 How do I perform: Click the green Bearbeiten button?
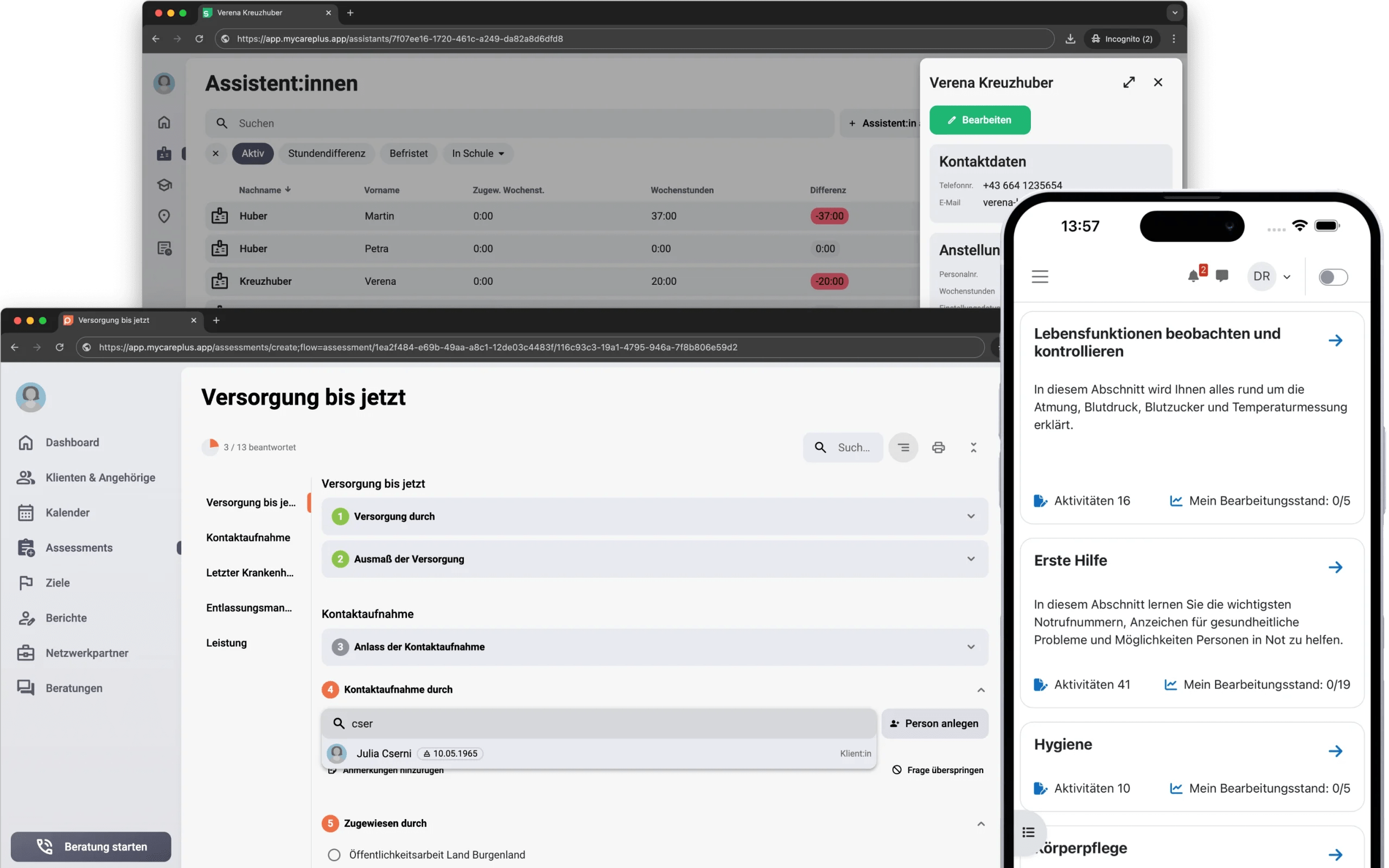[x=979, y=120]
